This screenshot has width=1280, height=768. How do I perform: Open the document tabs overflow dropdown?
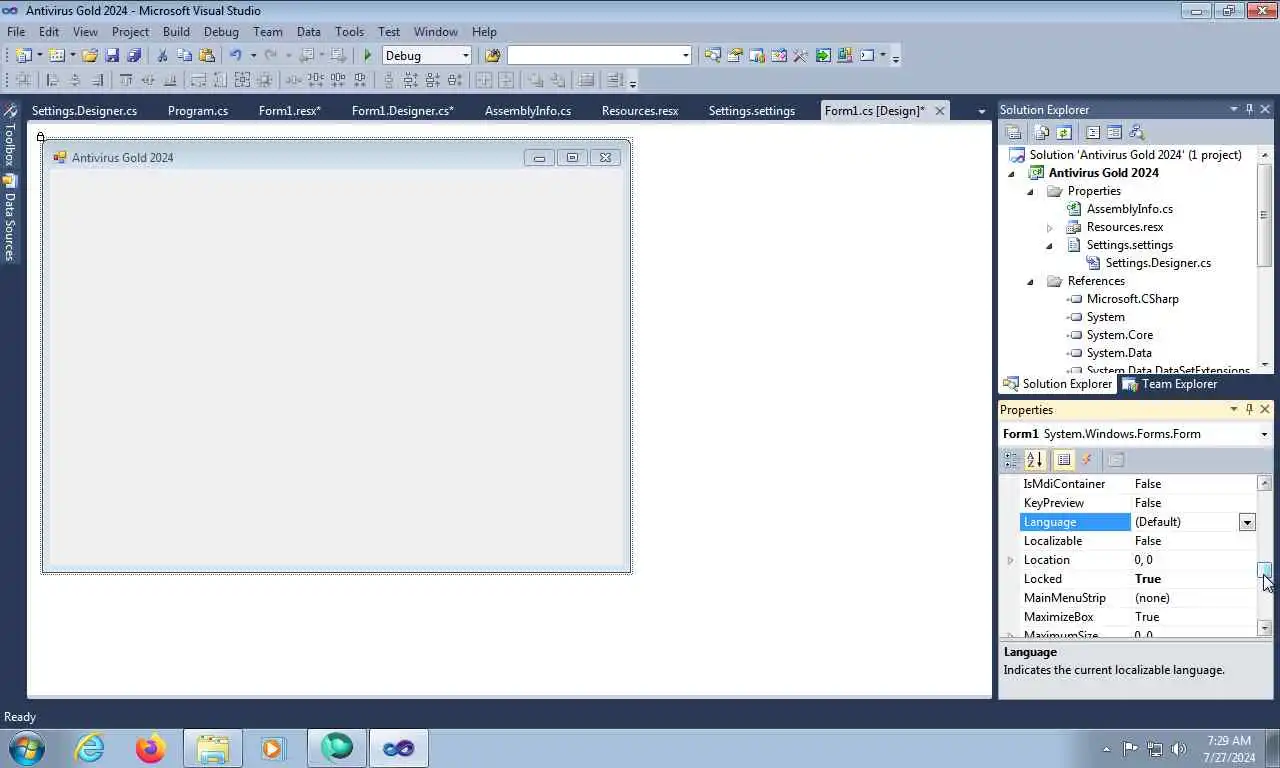tap(981, 111)
